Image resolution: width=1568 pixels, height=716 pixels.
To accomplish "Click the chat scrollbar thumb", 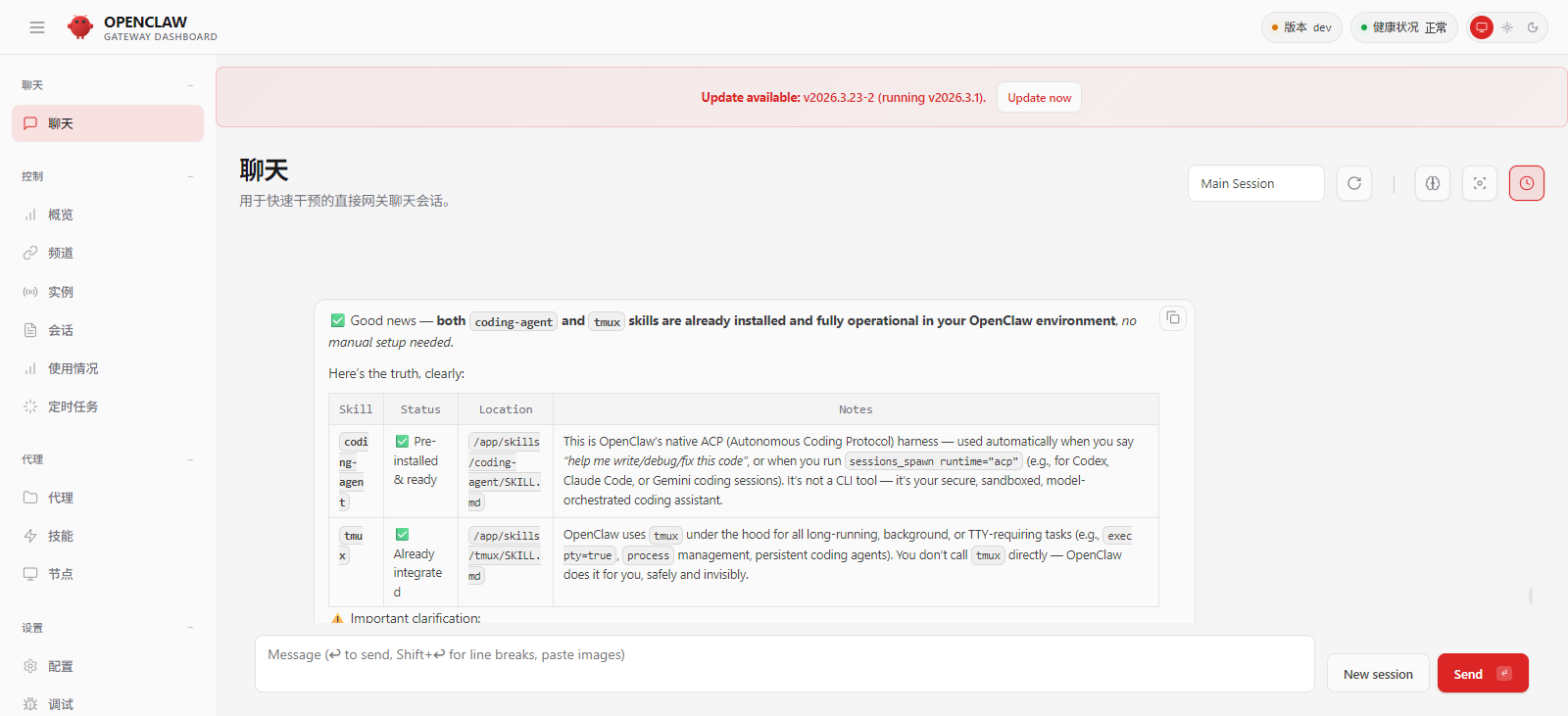I will 1531,596.
